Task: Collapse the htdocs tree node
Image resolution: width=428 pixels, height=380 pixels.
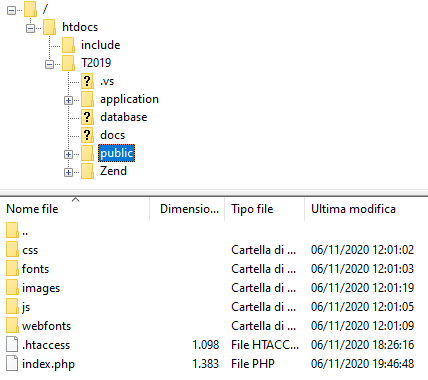Action: coord(30,28)
